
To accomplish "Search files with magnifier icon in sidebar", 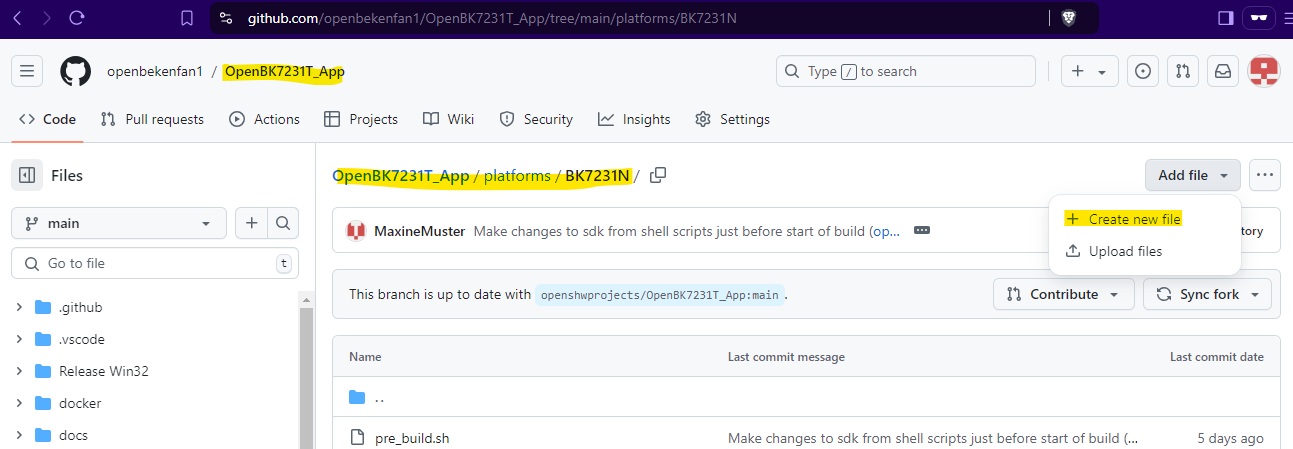I will click(x=283, y=223).
